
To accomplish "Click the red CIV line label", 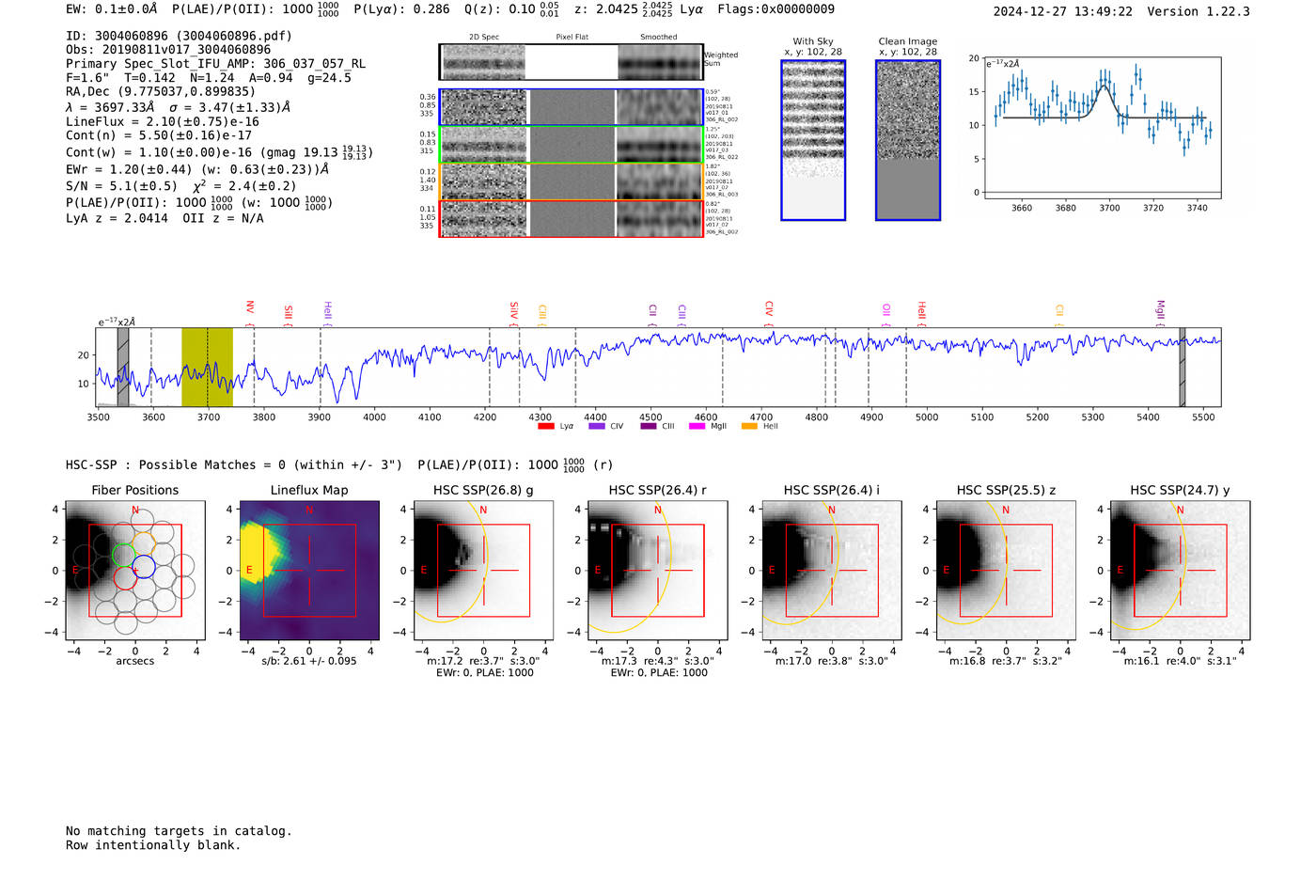I will 769,309.
